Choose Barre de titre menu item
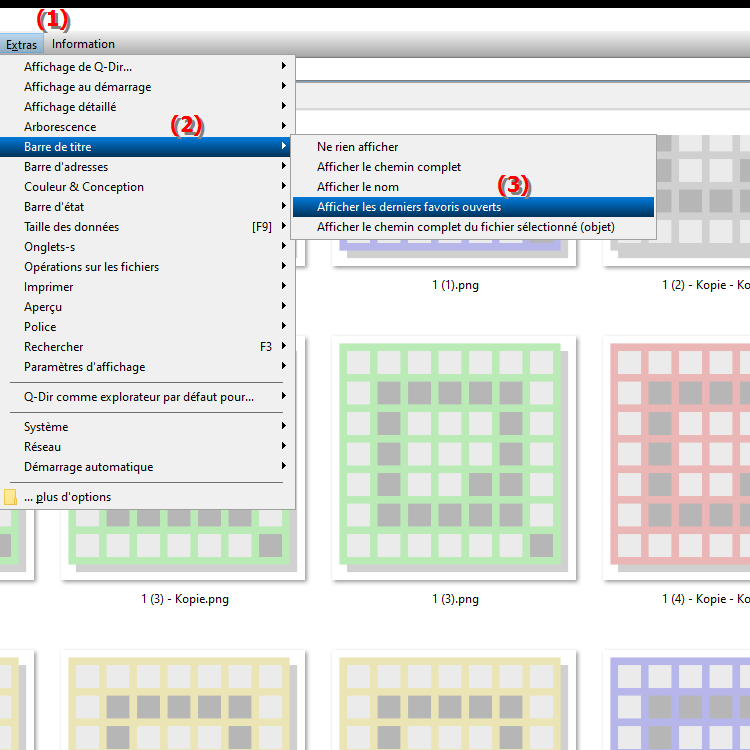 (147, 147)
